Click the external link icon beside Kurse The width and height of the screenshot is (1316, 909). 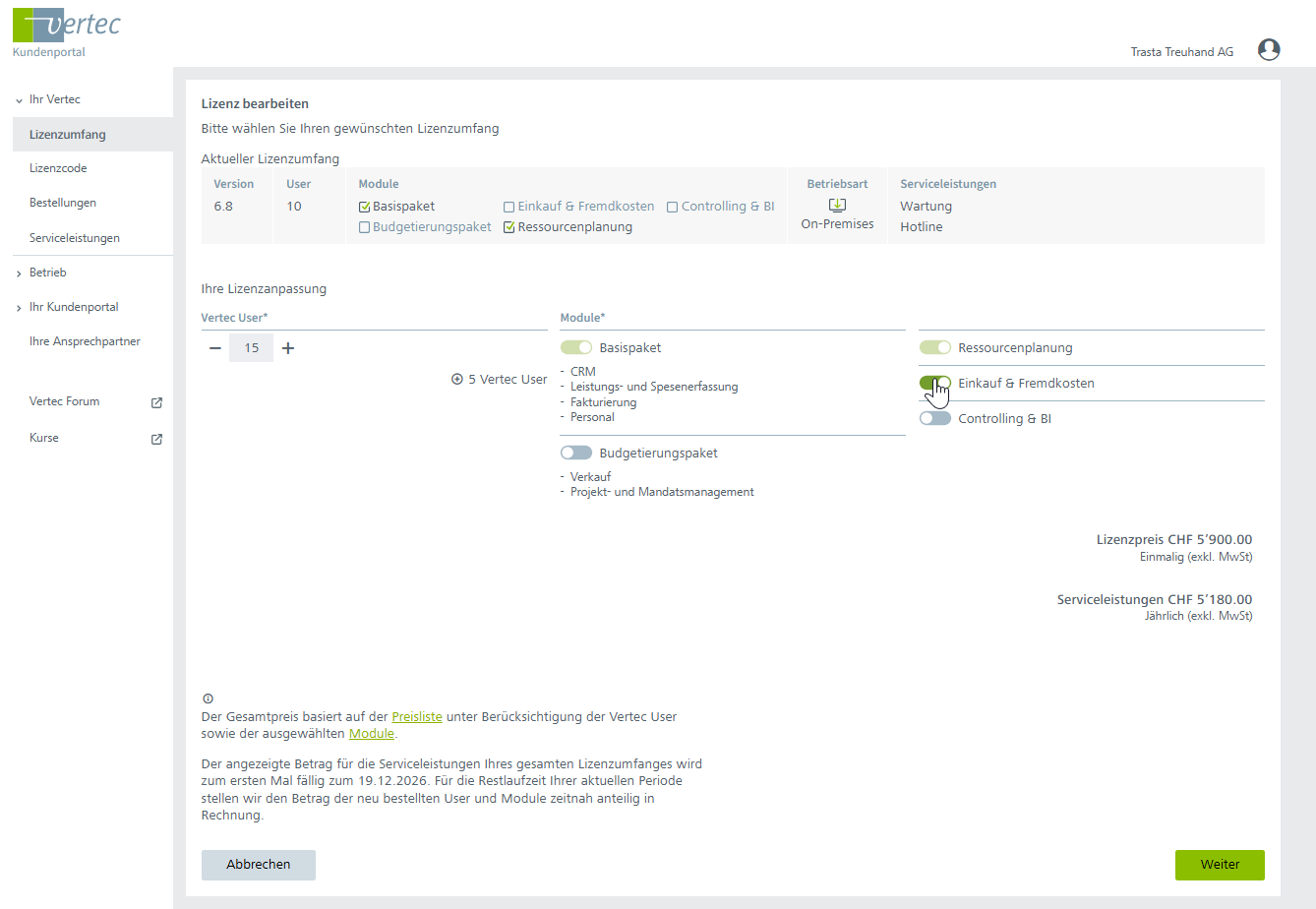tap(156, 439)
